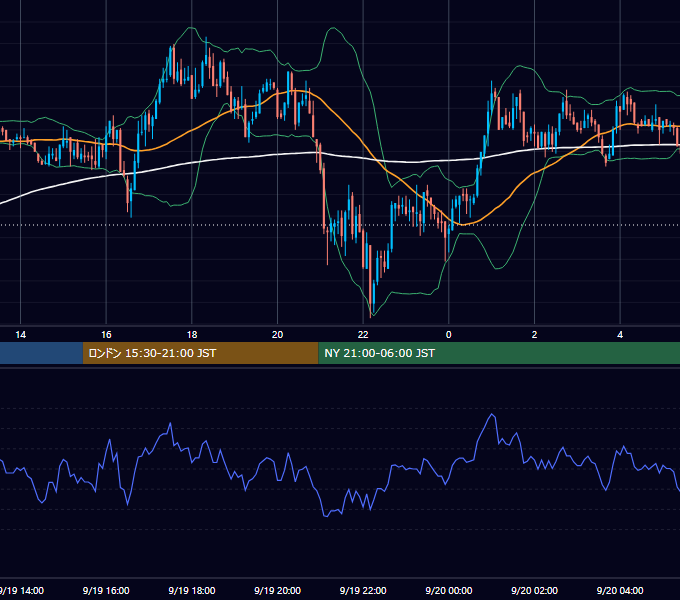Click the '9/20 04:00' date label
The height and width of the screenshot is (600, 680).
620,590
